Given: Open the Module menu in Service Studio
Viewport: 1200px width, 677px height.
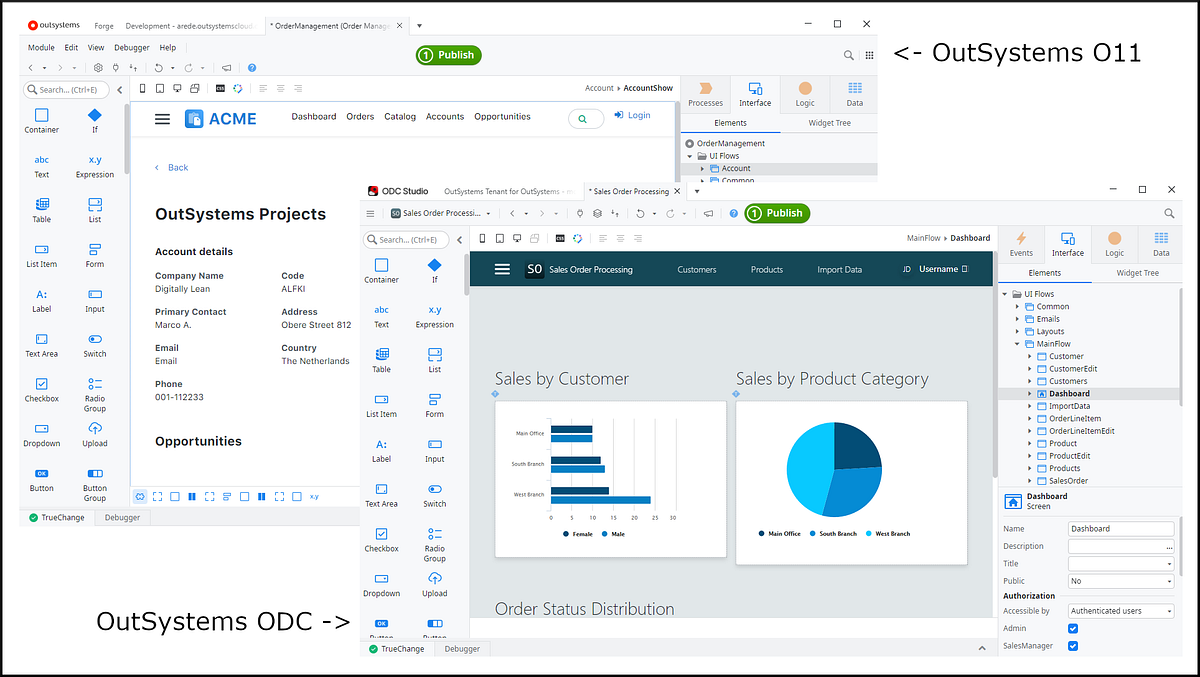Looking at the screenshot, I should click(40, 47).
